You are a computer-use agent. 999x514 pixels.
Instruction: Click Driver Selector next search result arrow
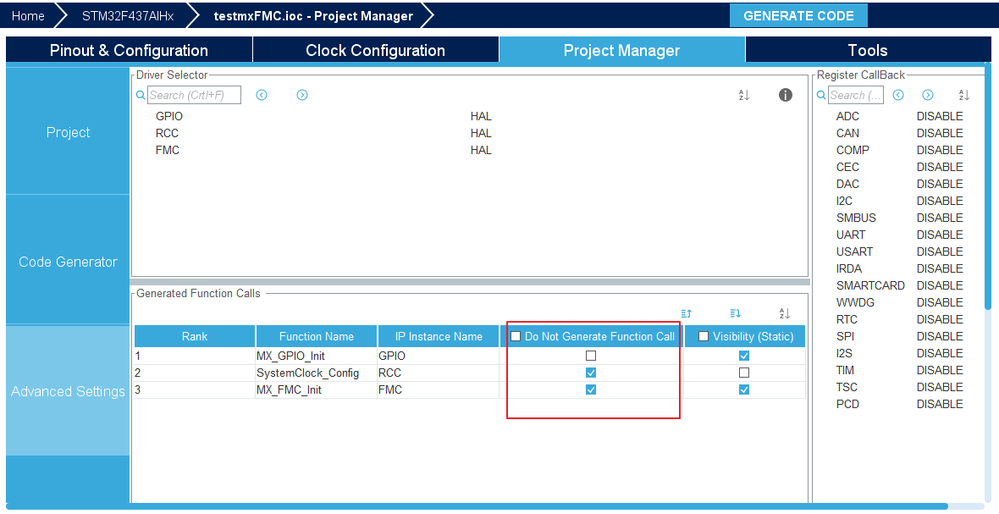pos(302,95)
